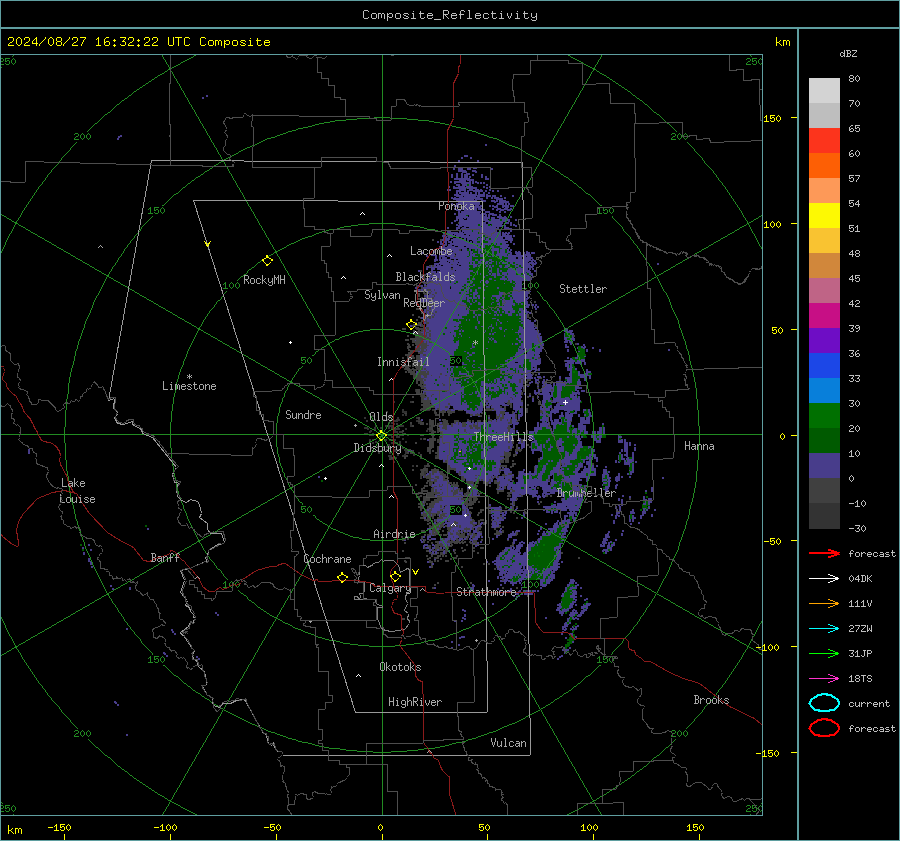This screenshot has height=841, width=900.
Task: Click the yellow diamond marker near RedDeer
Action: (412, 325)
